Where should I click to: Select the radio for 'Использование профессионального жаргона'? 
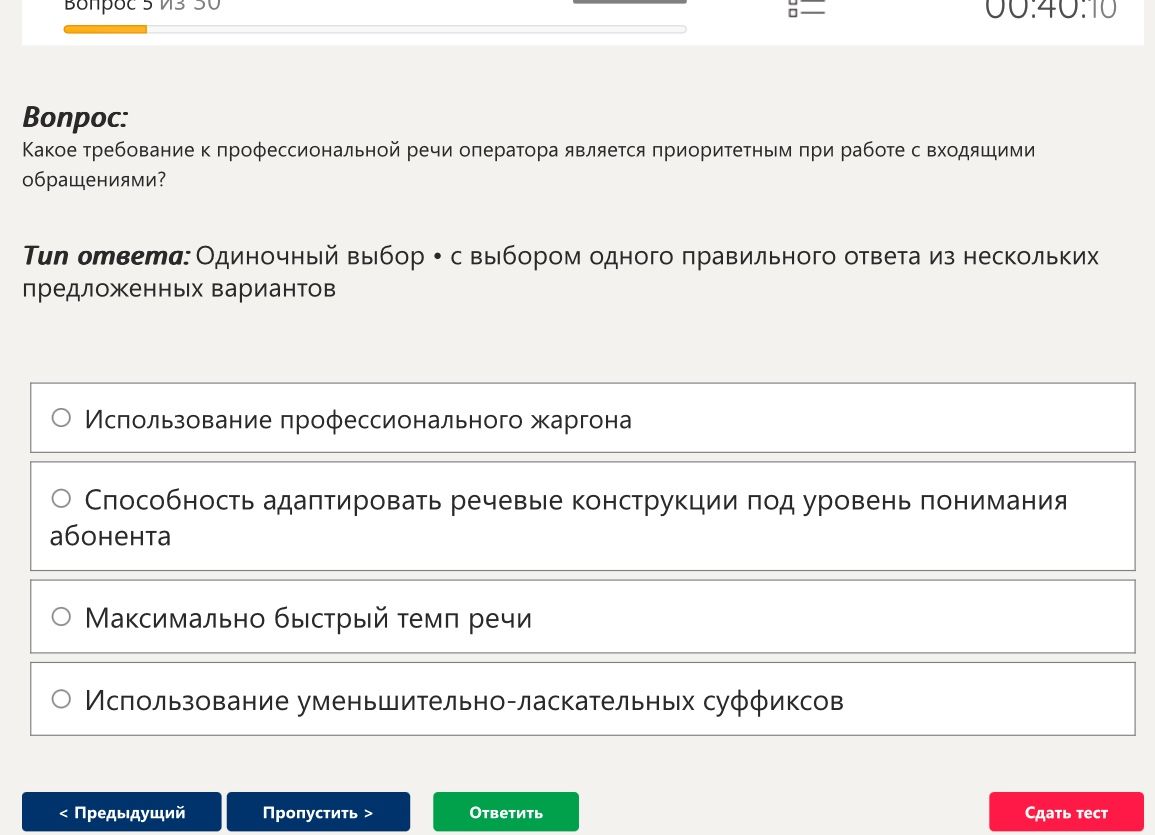(x=61, y=418)
